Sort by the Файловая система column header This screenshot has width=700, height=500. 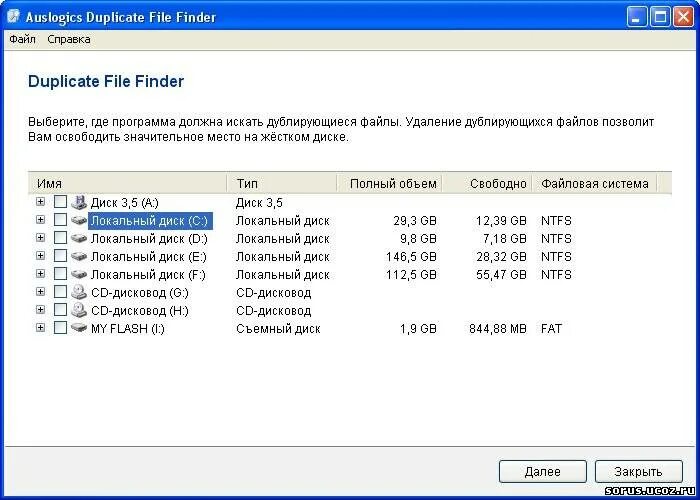[x=594, y=183]
